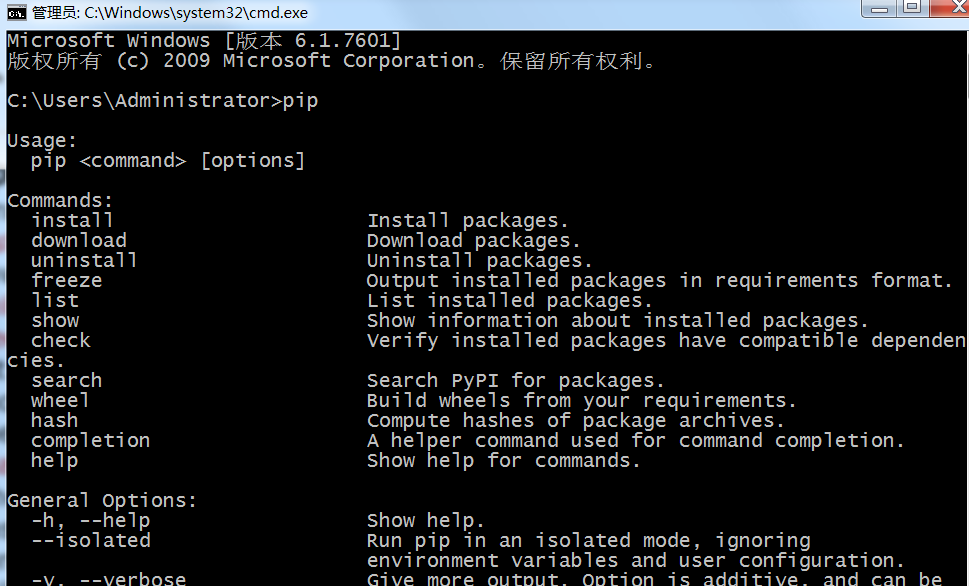Click the C:\Users\Administrator prompt line
The height and width of the screenshot is (586, 969).
click(x=160, y=100)
